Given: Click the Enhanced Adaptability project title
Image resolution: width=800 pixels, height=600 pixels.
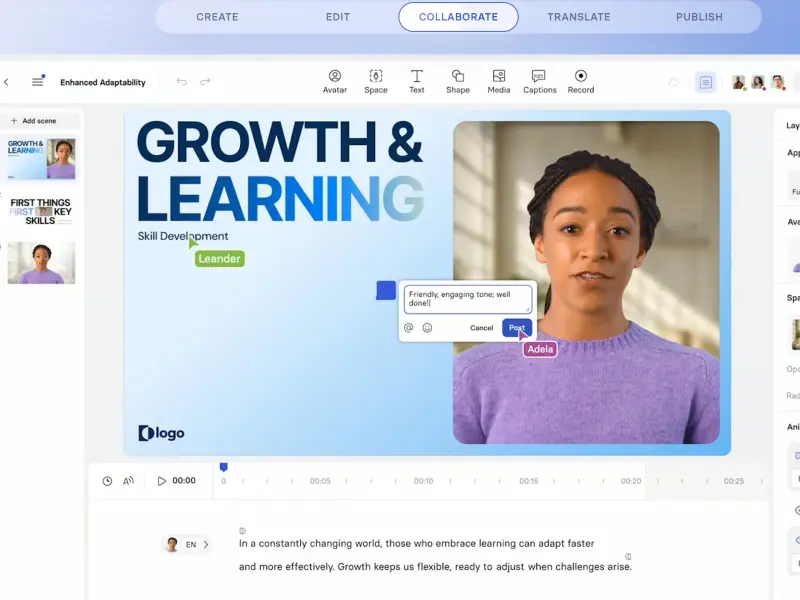Looking at the screenshot, I should click(103, 82).
